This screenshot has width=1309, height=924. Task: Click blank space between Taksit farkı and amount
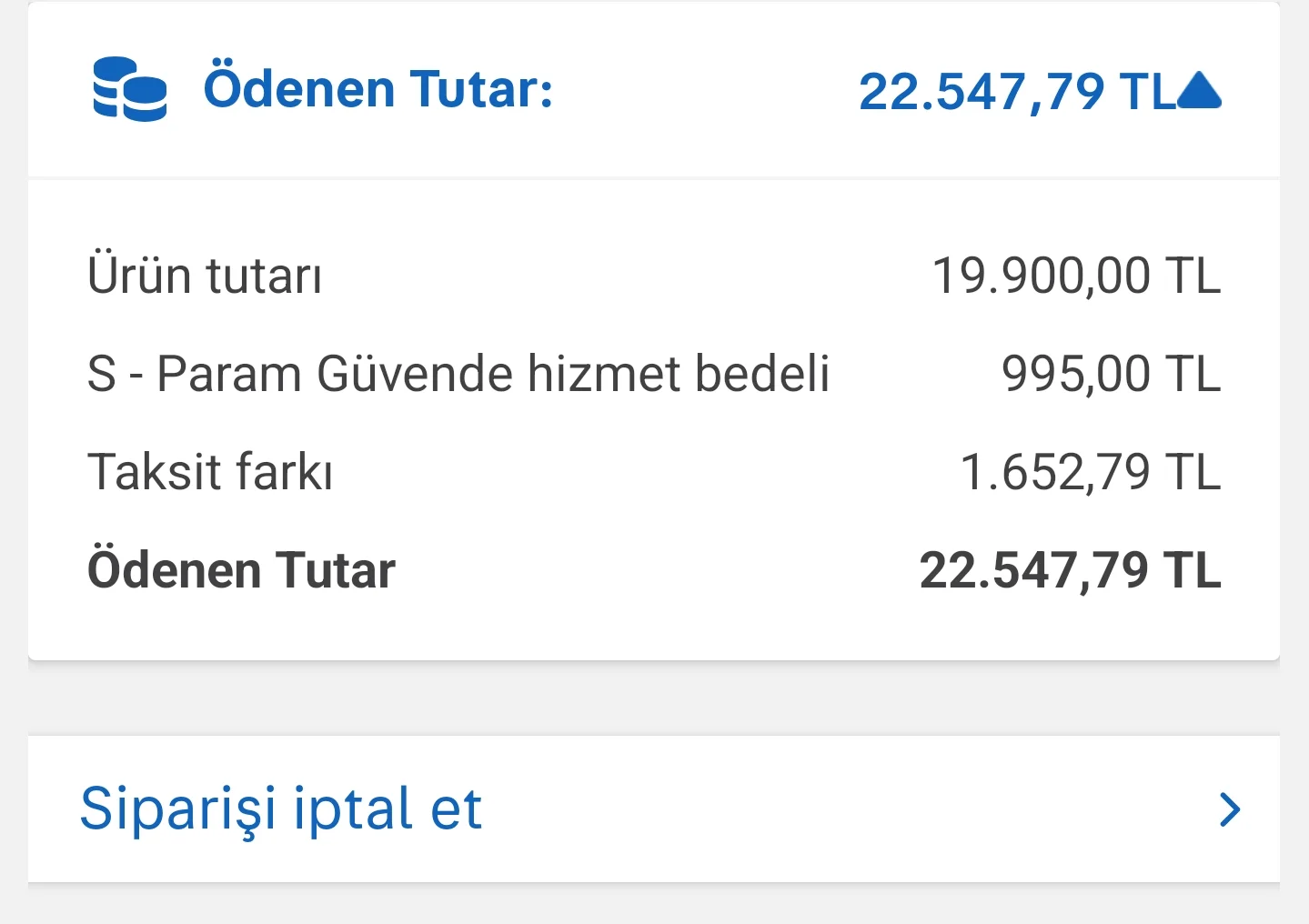[646, 472]
